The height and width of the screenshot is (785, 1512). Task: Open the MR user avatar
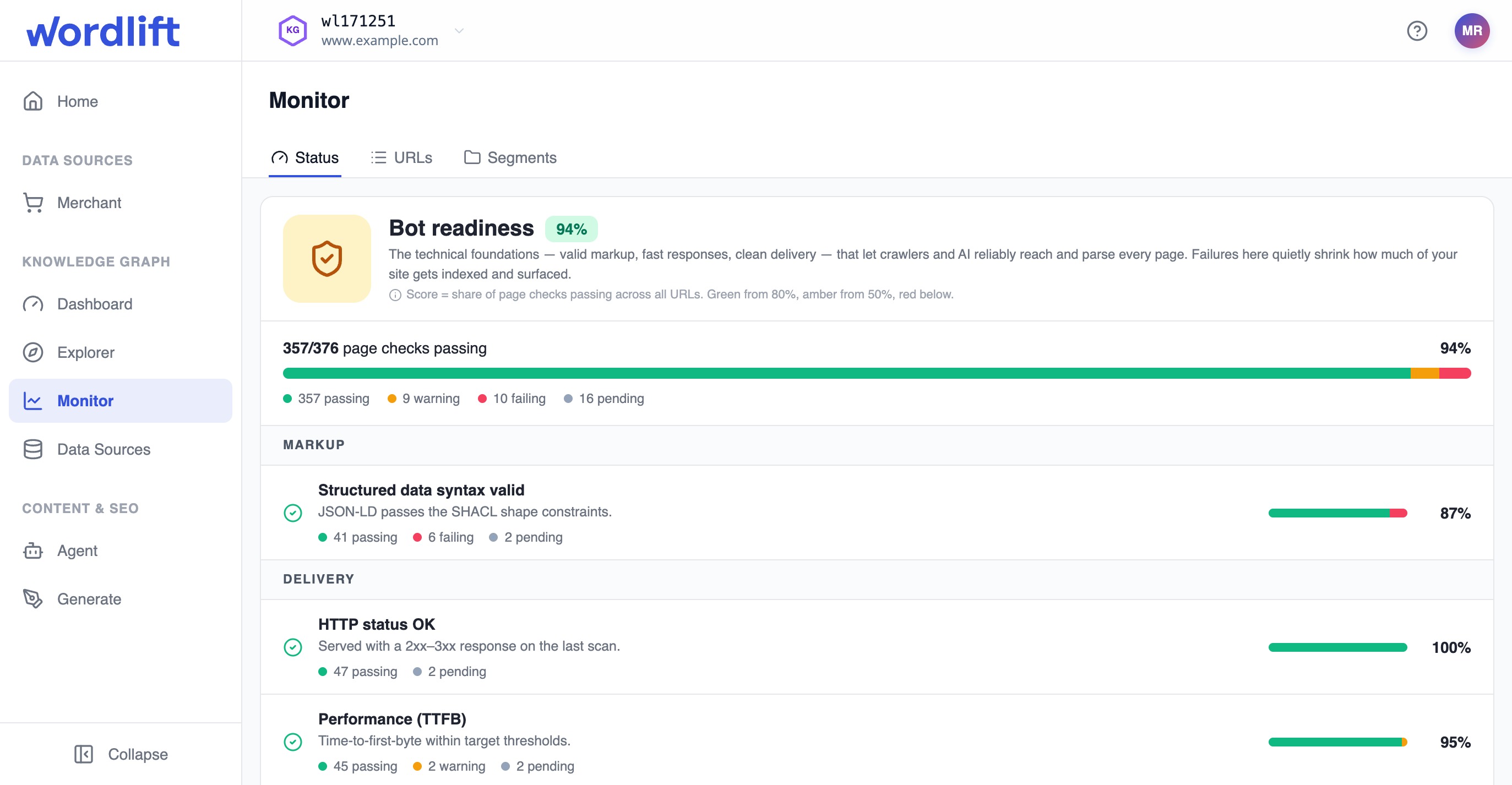pyautogui.click(x=1471, y=30)
